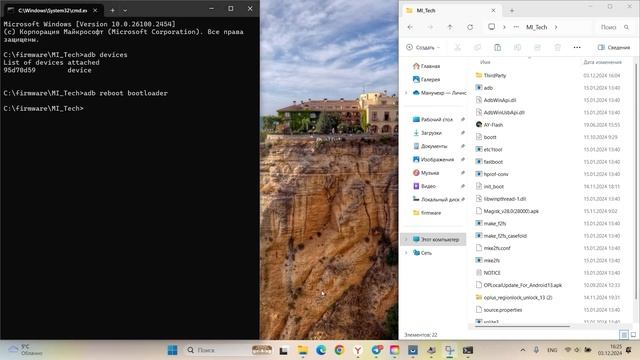Click the Paste clipboard icon
This screenshot has width=640, height=360.
(497, 47)
